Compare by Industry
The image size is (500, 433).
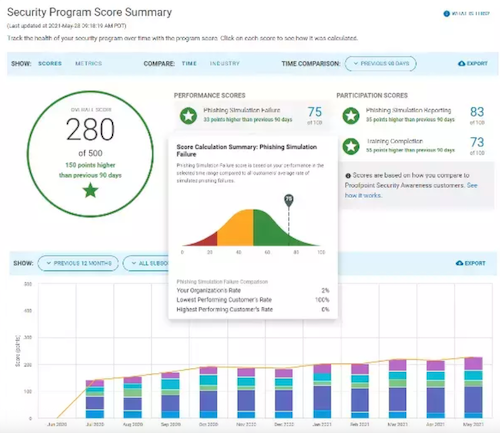pos(225,63)
